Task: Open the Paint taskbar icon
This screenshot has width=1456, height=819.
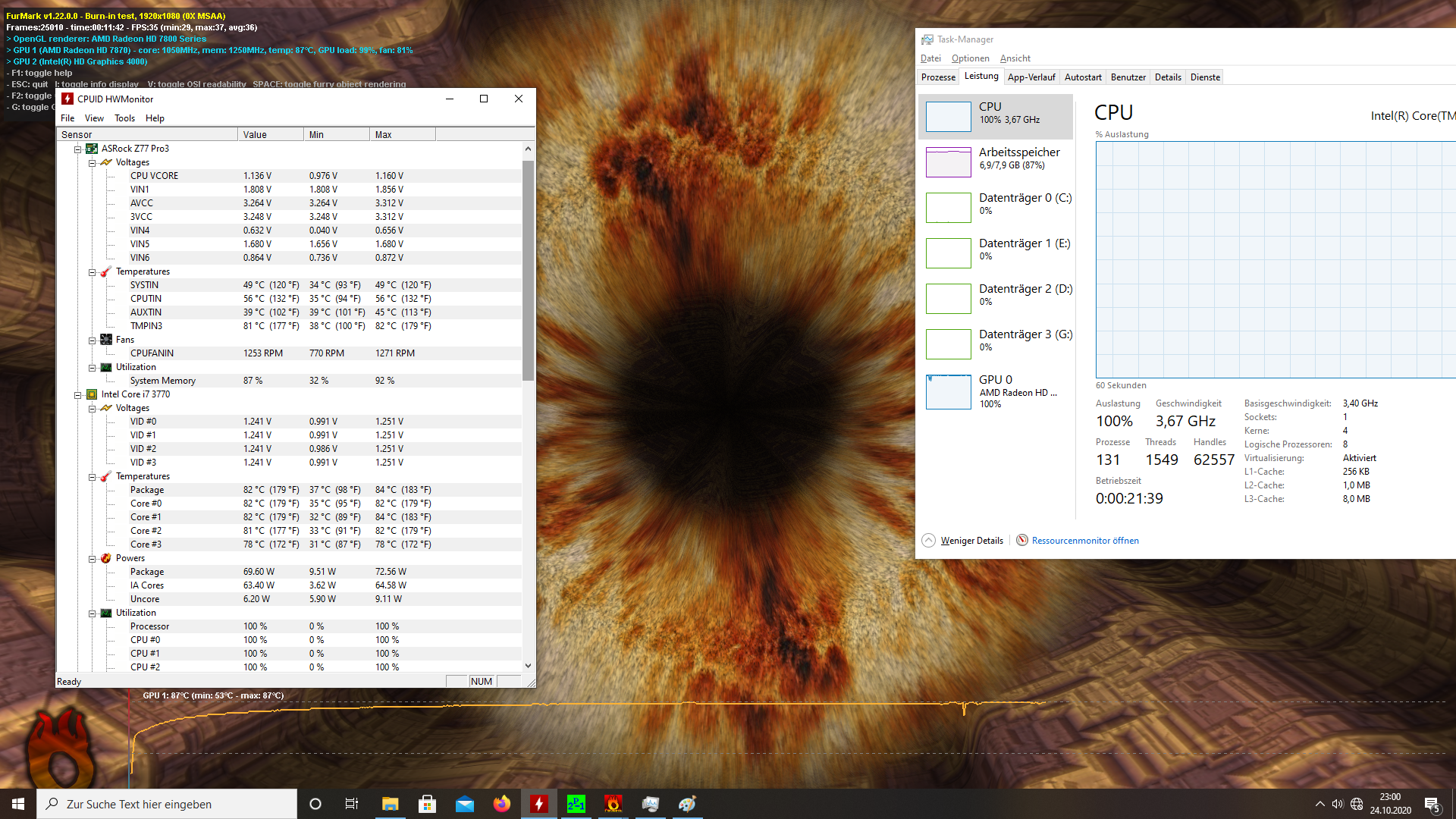Action: coord(687,804)
